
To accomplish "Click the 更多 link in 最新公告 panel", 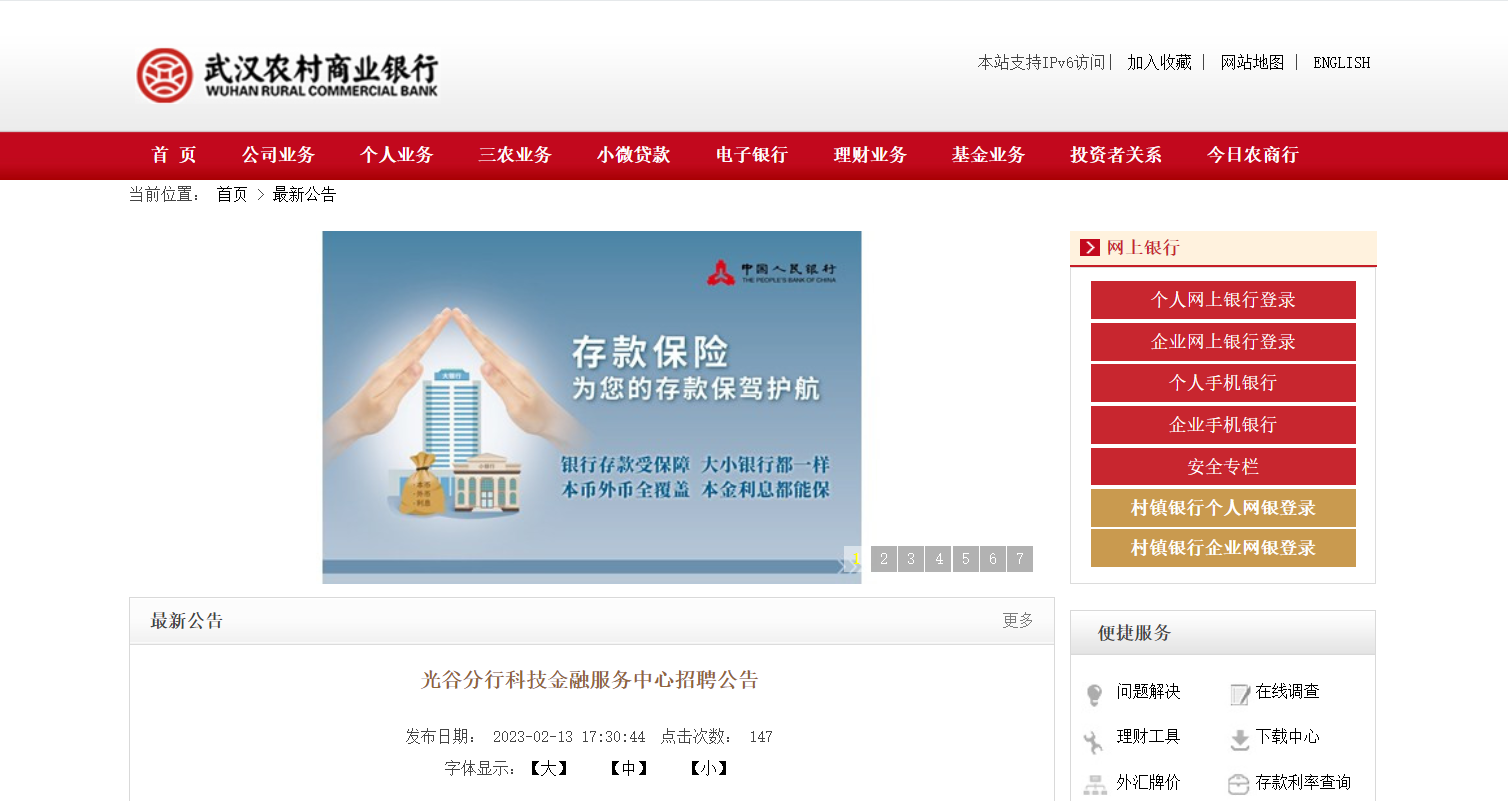I will pos(1018,620).
